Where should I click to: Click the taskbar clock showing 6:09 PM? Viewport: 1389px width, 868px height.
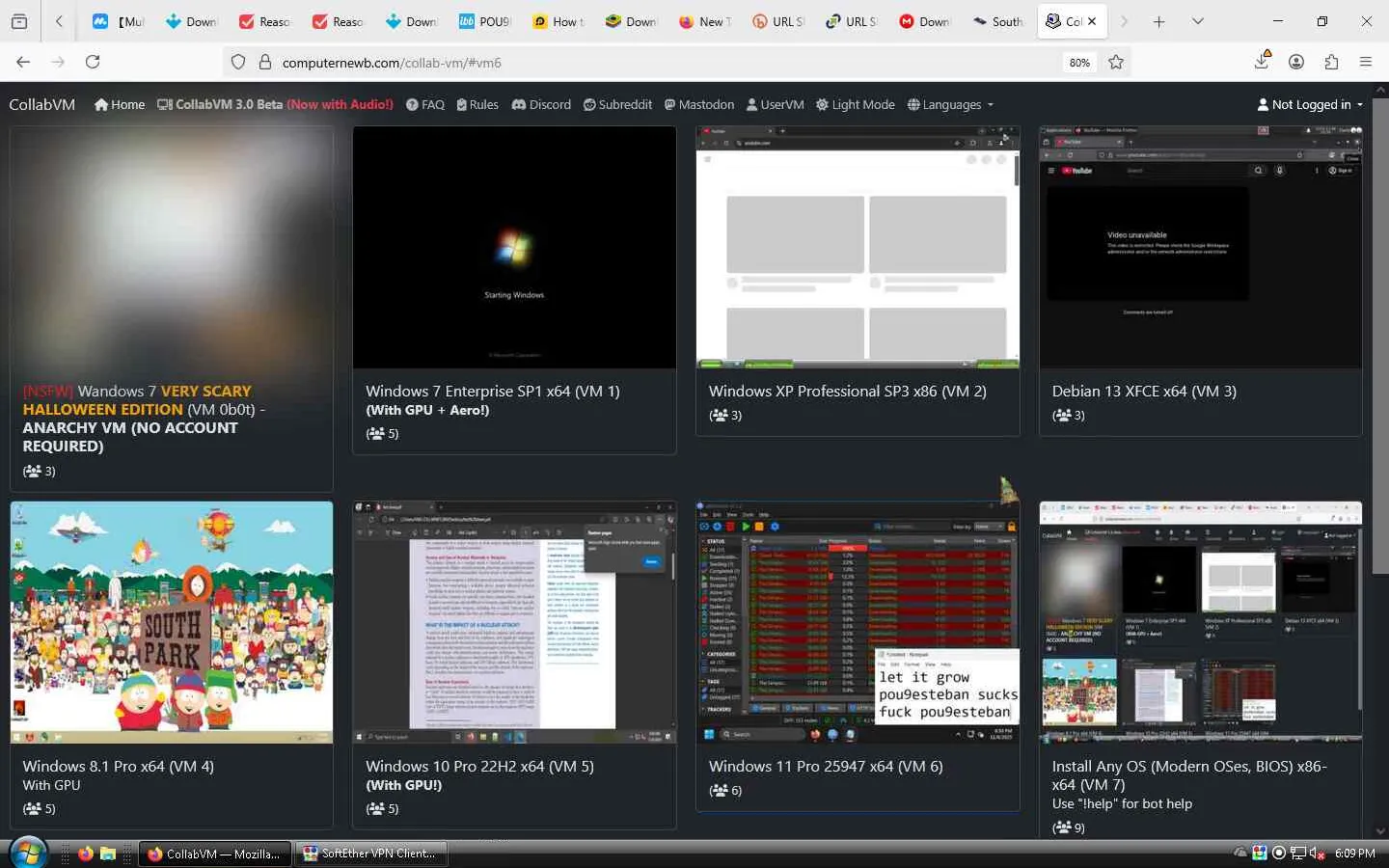(x=1355, y=854)
